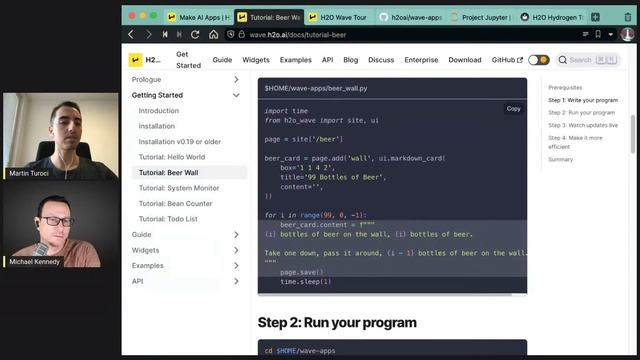This screenshot has width=640, height=360.
Task: Go back with the browser back arrow
Action: click(131, 35)
